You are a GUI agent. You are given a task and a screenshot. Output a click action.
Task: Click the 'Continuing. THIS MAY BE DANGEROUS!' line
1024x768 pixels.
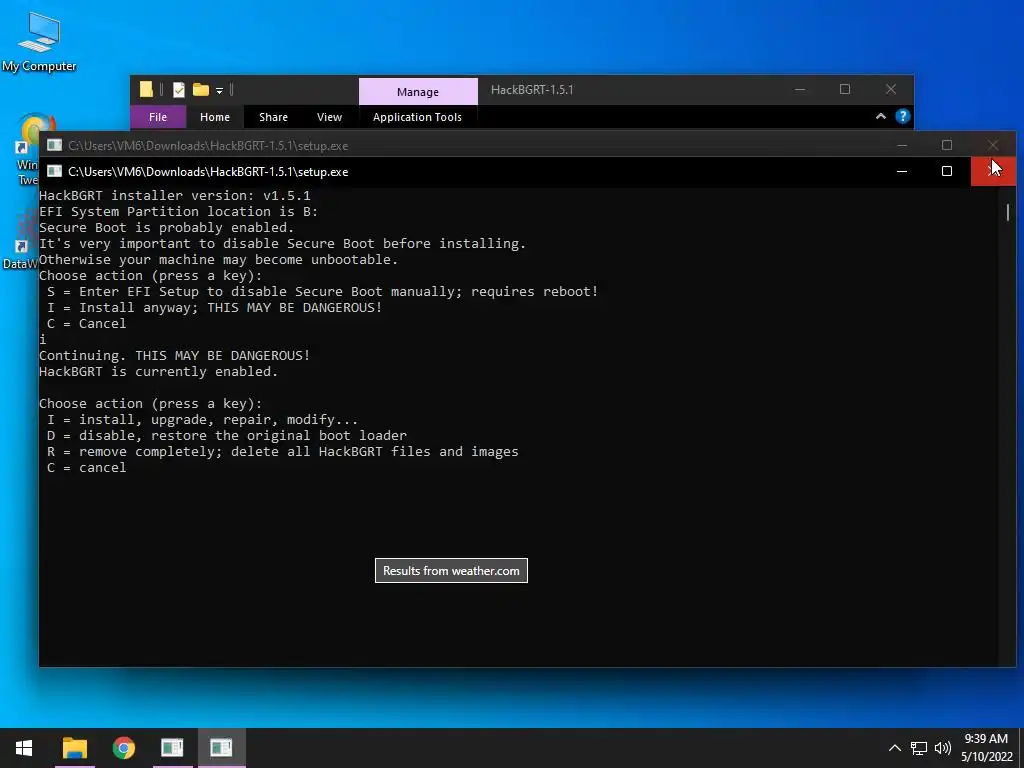tap(175, 355)
